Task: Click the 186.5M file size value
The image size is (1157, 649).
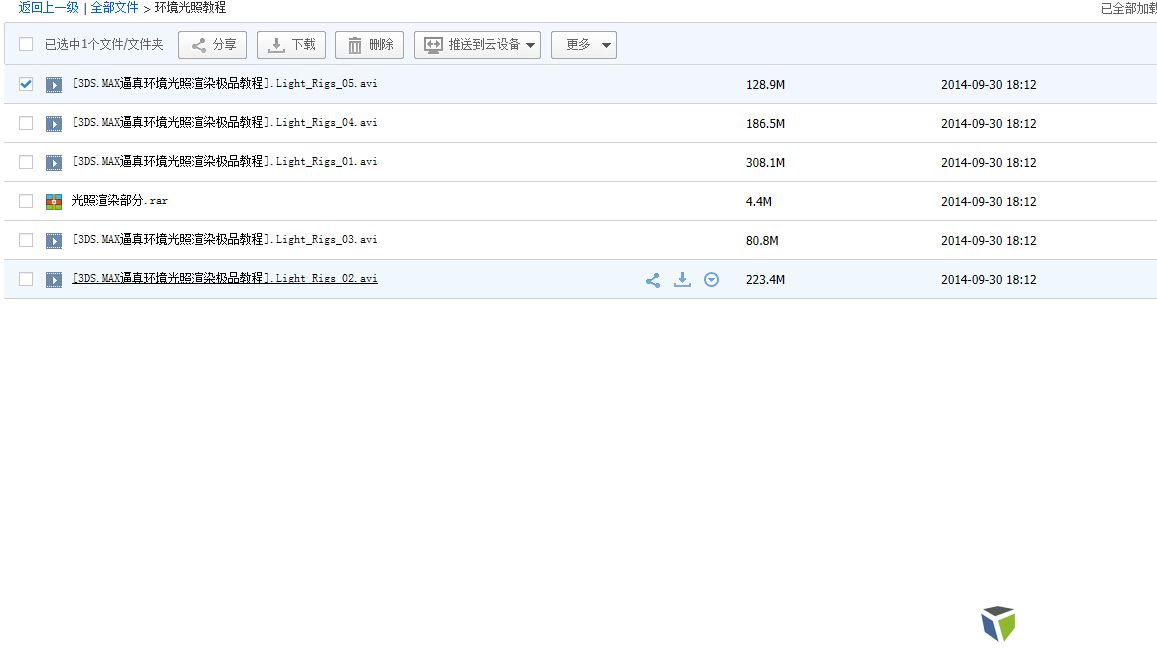Action: click(765, 124)
